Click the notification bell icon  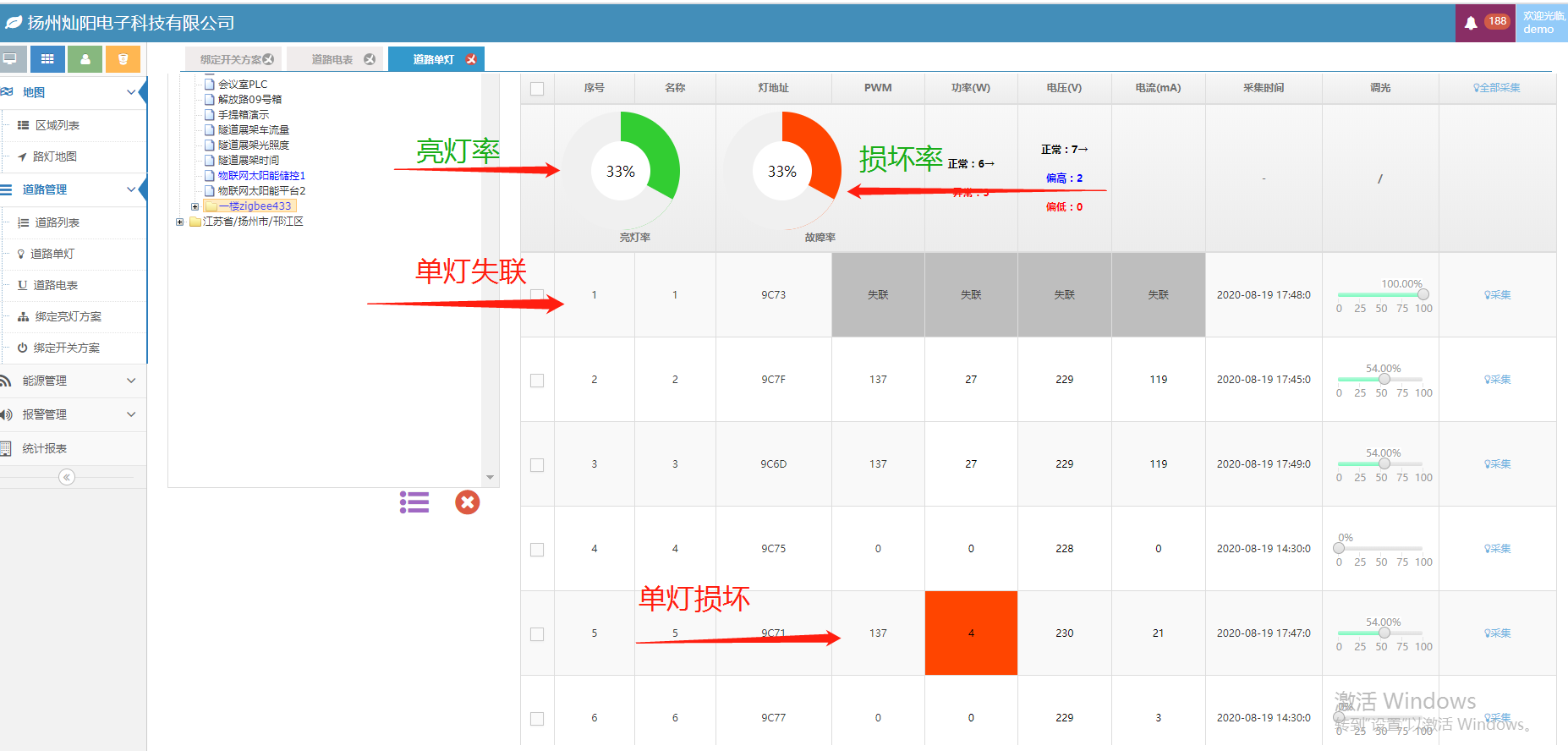[1471, 23]
